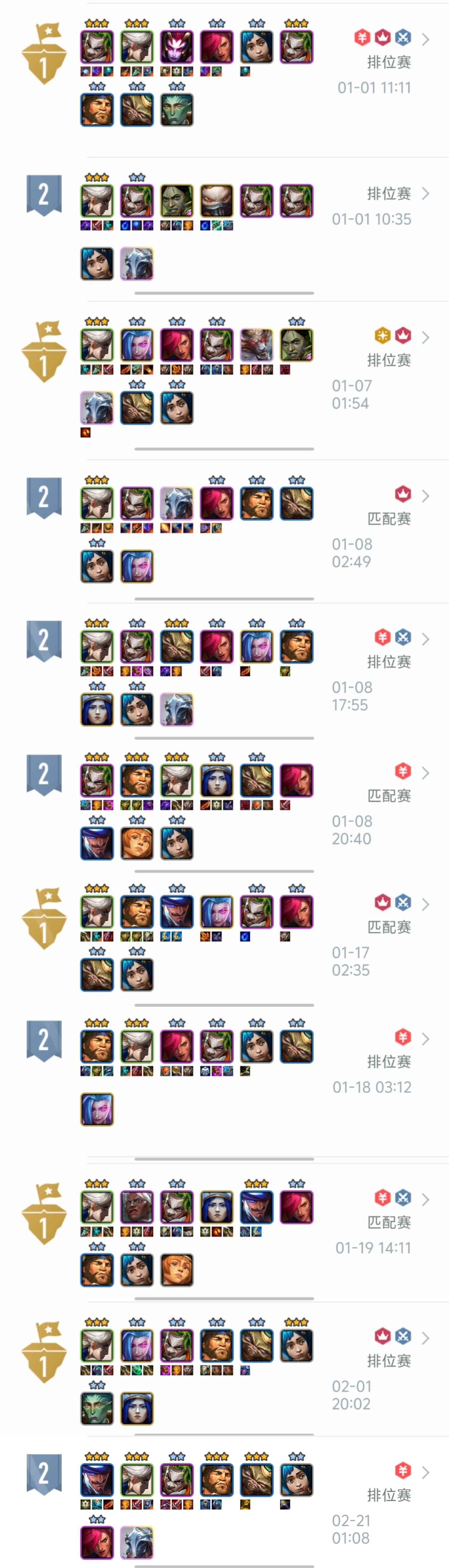Viewport: 449px width, 1568px height.
Task: Click the 排位赛 label of the 01-18 03:12 match
Action: (389, 1062)
